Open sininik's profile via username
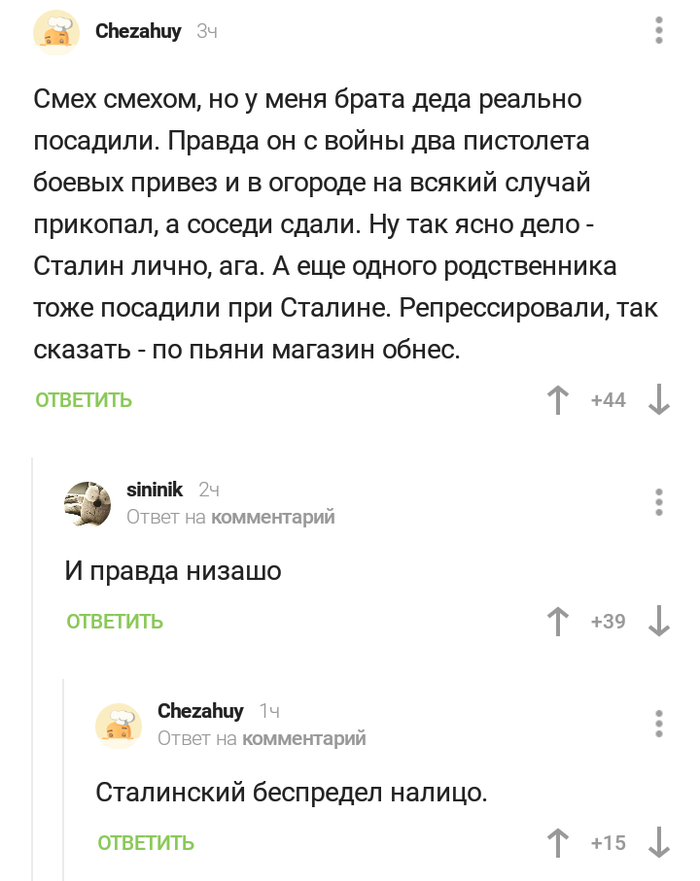The width and height of the screenshot is (700, 881). coord(155,489)
